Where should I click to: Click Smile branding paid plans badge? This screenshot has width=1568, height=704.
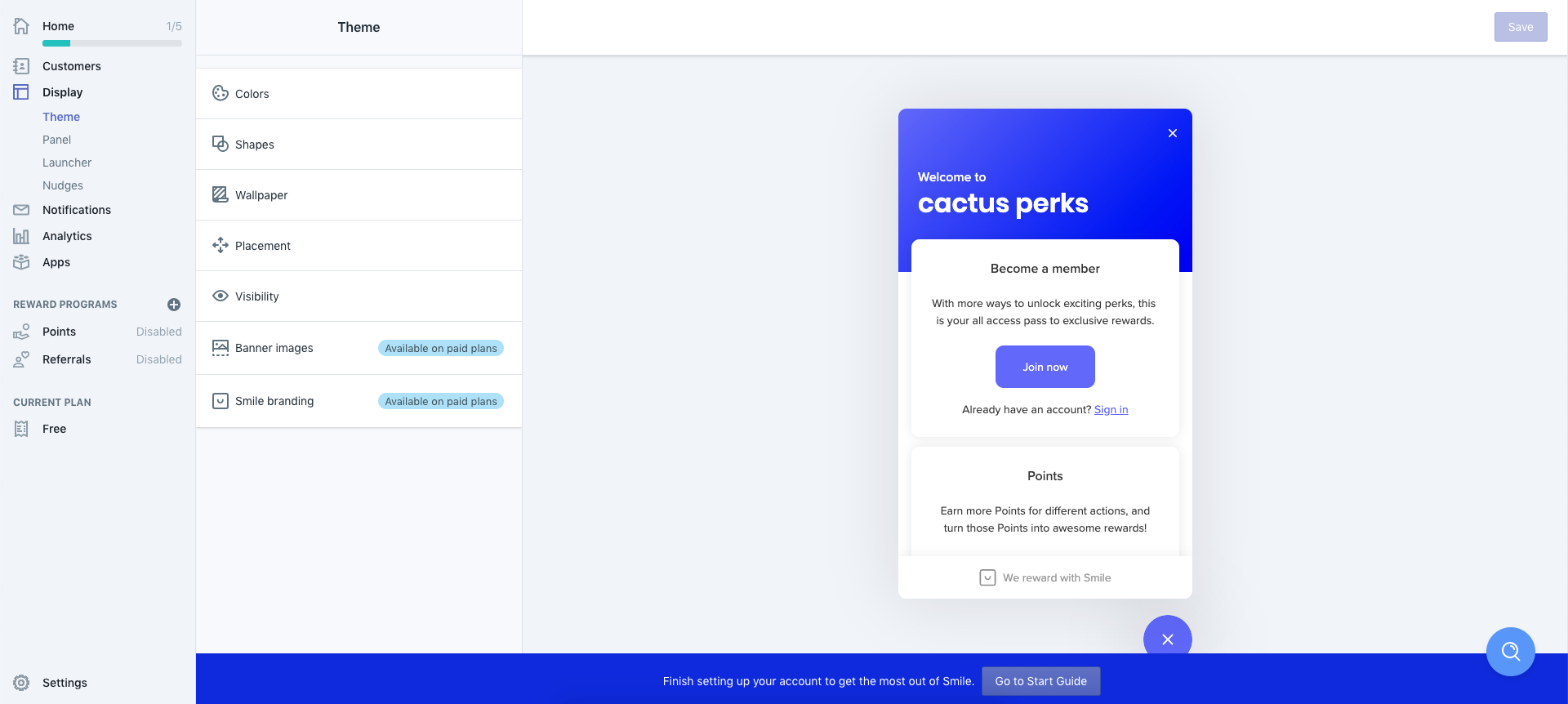coord(441,401)
